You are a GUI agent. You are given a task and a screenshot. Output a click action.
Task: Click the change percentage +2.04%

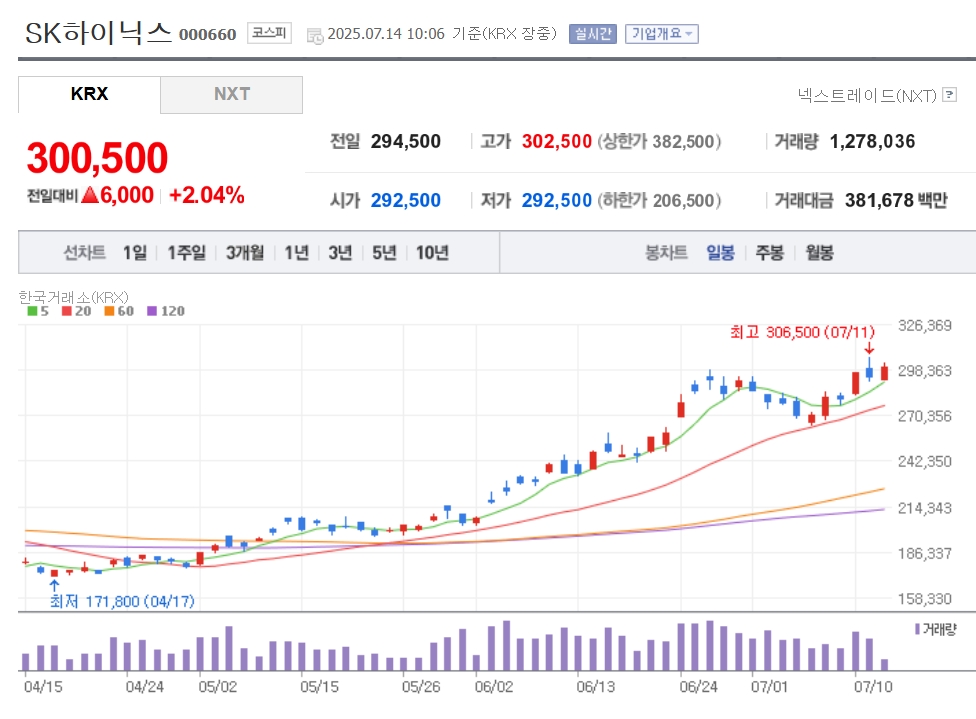tap(207, 195)
